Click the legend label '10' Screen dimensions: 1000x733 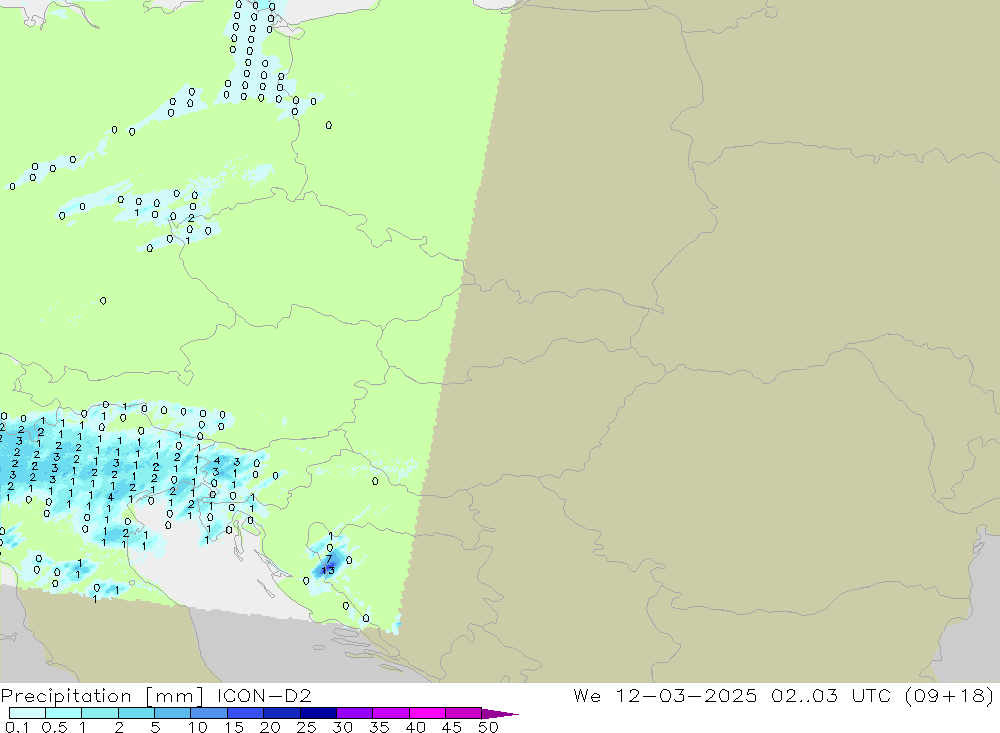point(198,727)
